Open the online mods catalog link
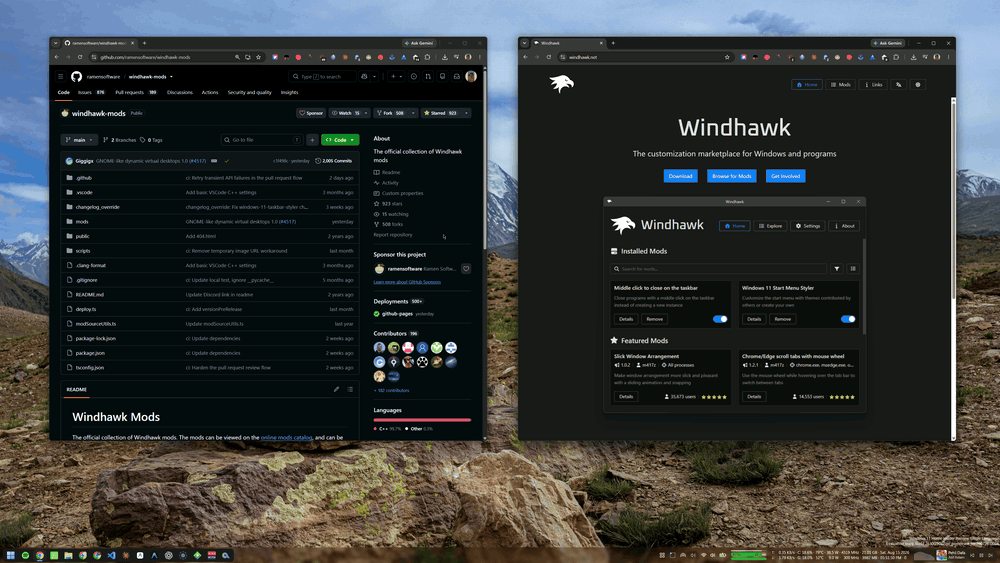 286,437
